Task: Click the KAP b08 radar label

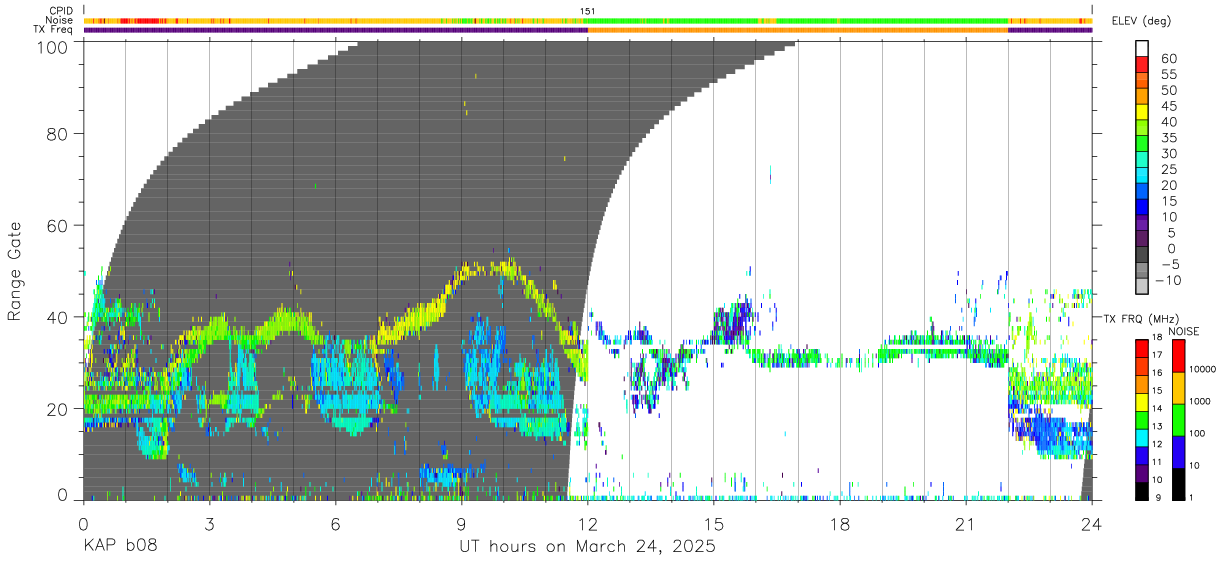Action: point(119,547)
